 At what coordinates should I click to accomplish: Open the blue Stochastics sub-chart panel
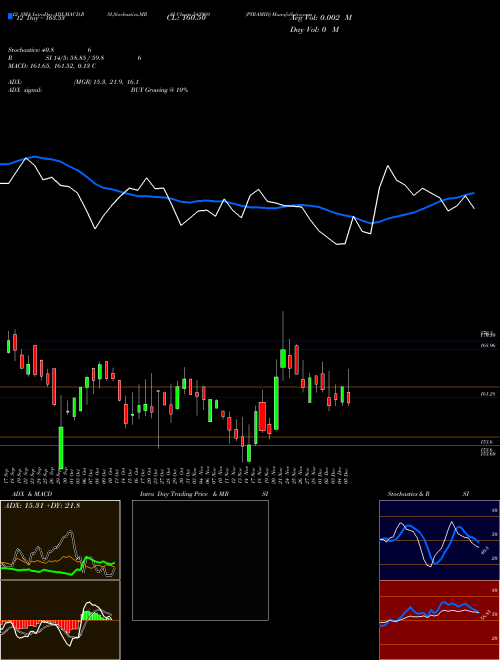(439, 540)
